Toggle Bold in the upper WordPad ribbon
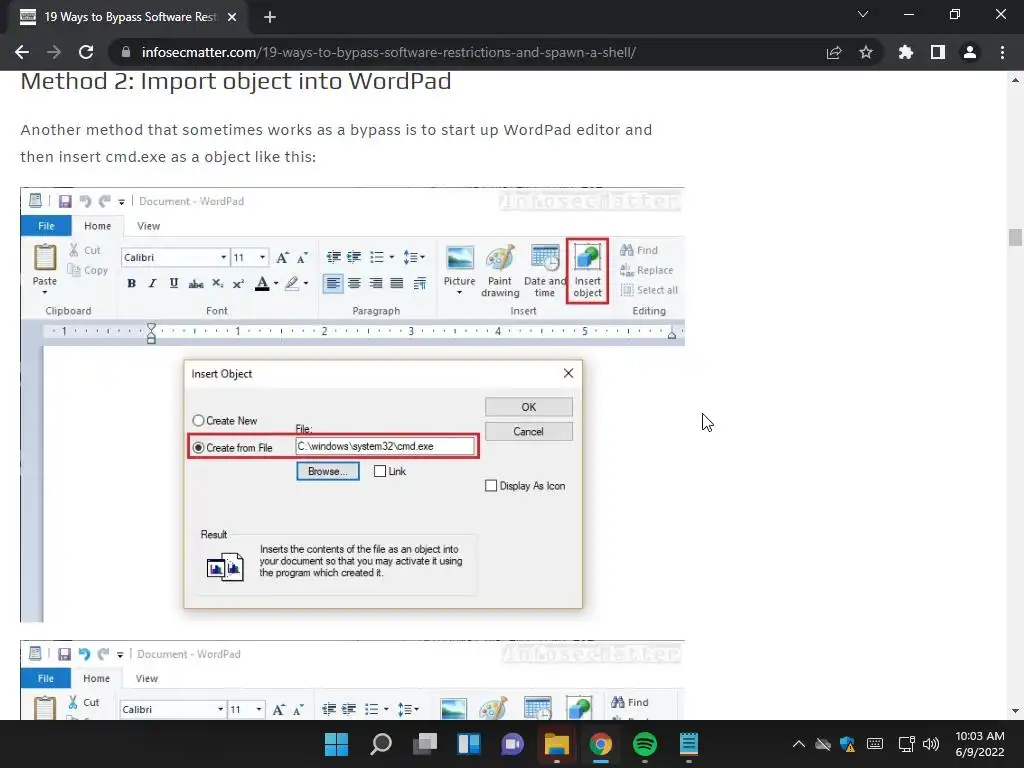Image resolution: width=1024 pixels, height=768 pixels. click(131, 283)
